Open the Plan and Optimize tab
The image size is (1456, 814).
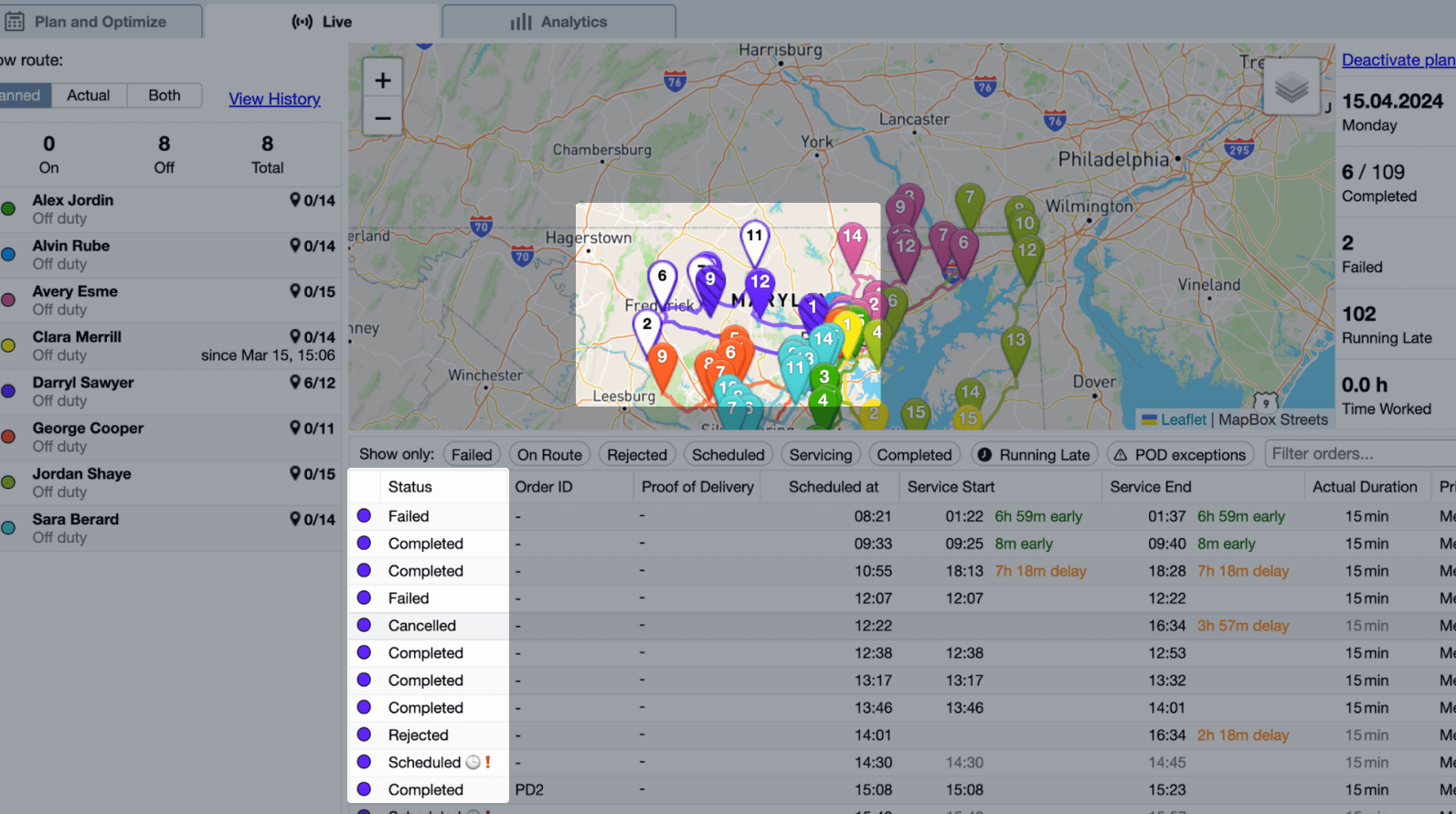(100, 22)
